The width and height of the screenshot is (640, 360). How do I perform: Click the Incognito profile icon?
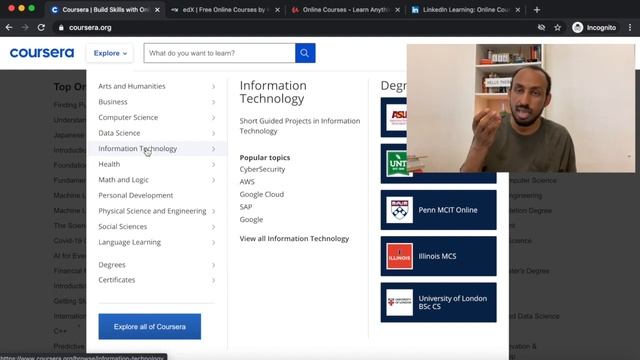(x=578, y=27)
